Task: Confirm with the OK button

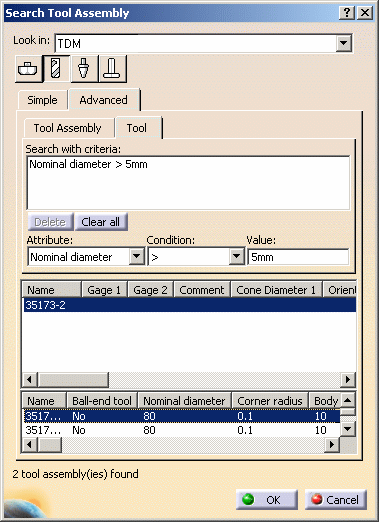Action: [267, 500]
